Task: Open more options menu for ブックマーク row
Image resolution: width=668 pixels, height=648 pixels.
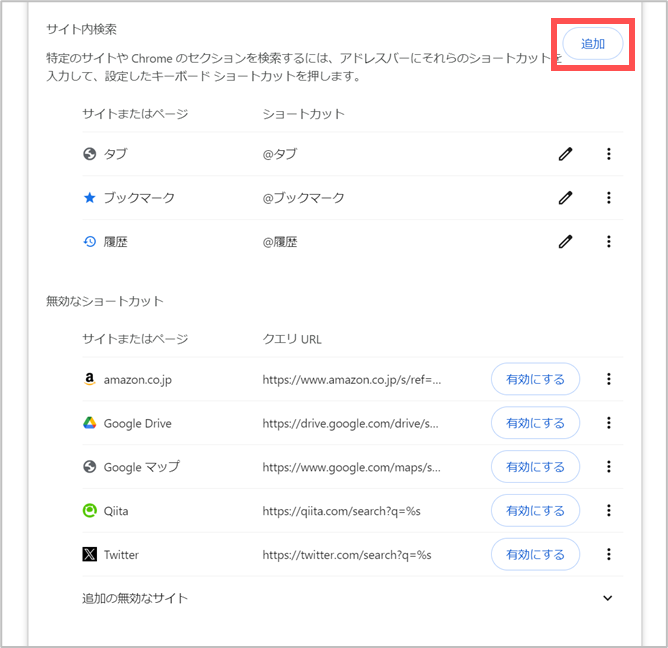Action: tap(609, 198)
